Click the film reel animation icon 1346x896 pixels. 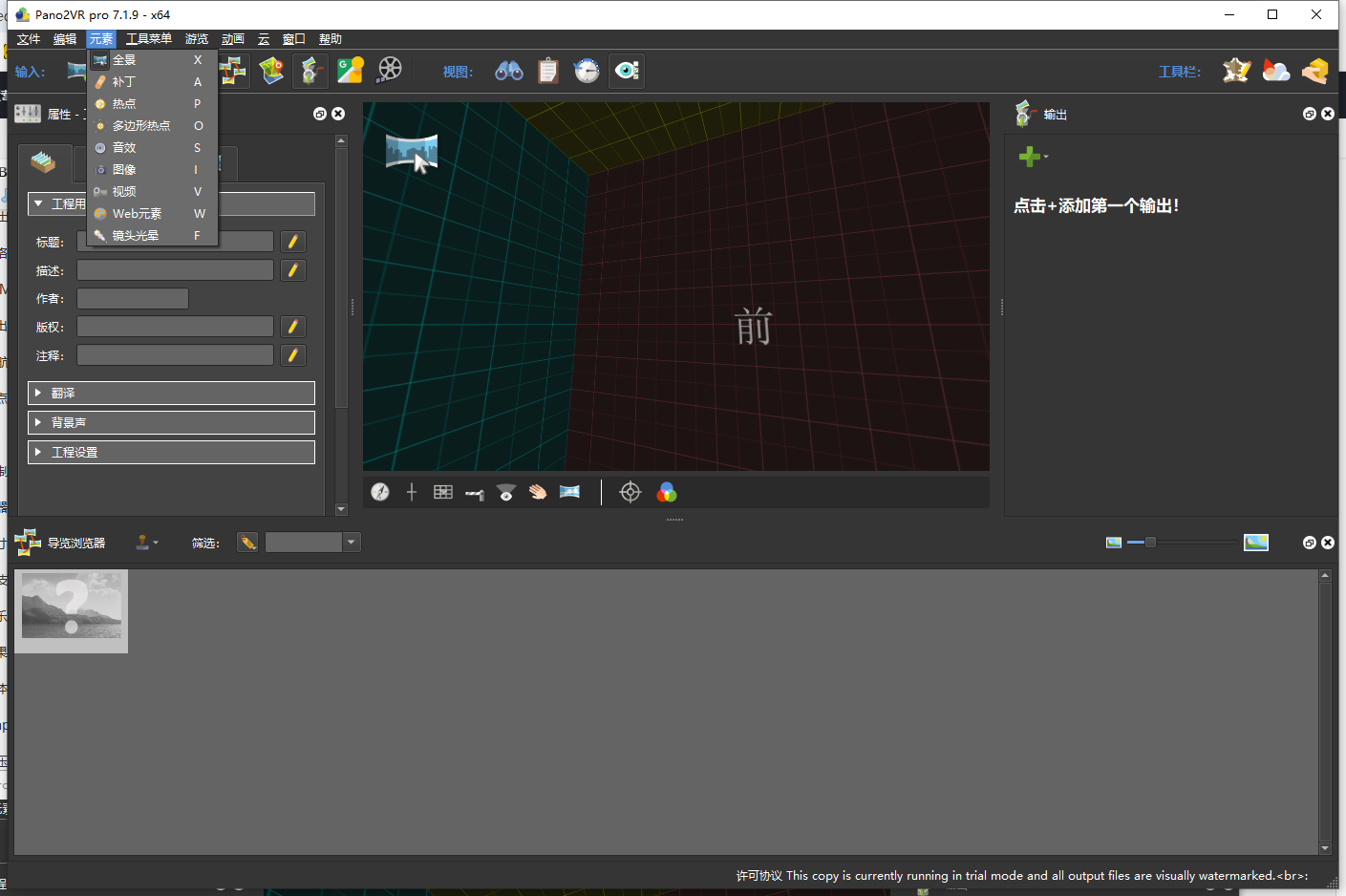(390, 70)
